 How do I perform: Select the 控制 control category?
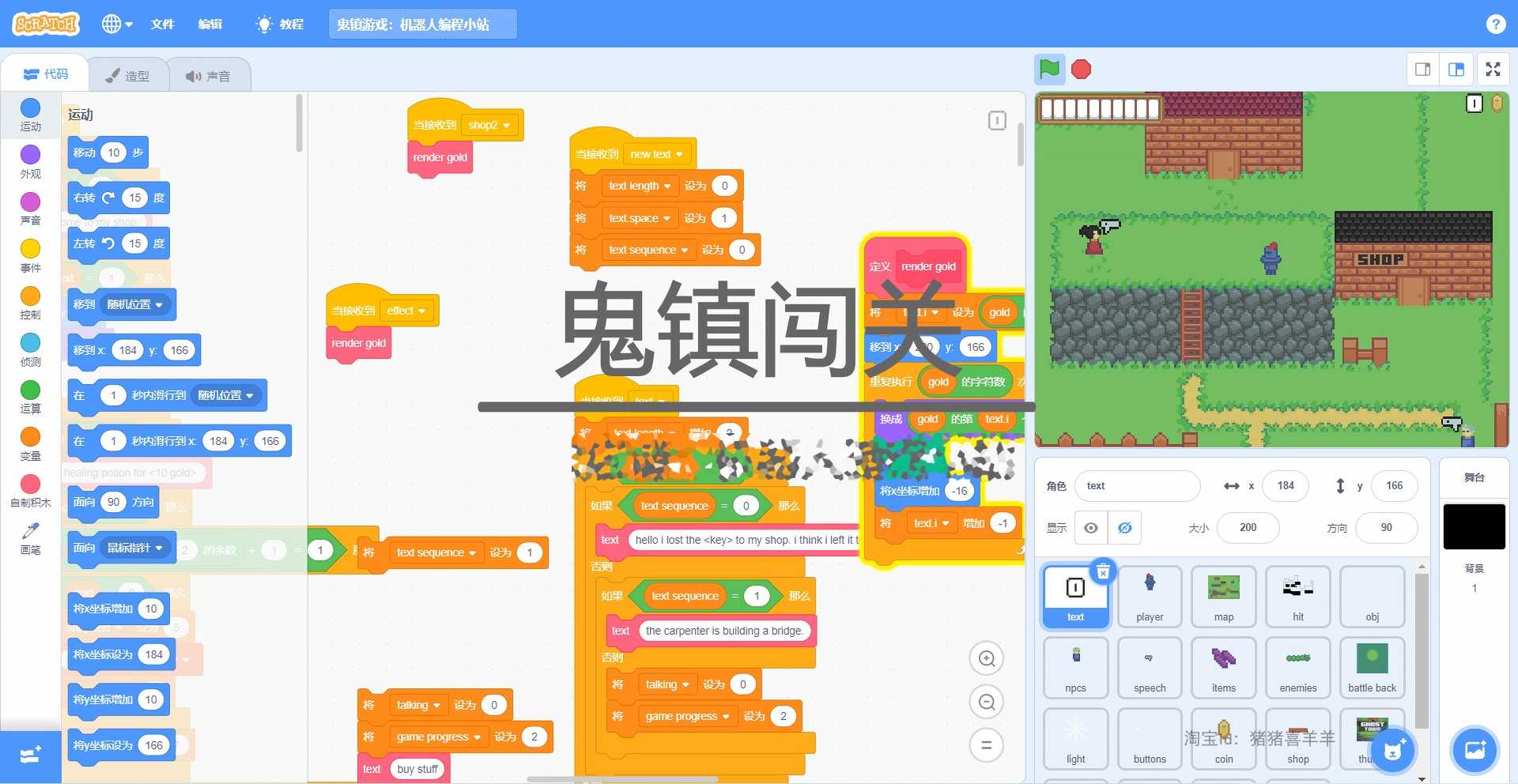coord(30,303)
